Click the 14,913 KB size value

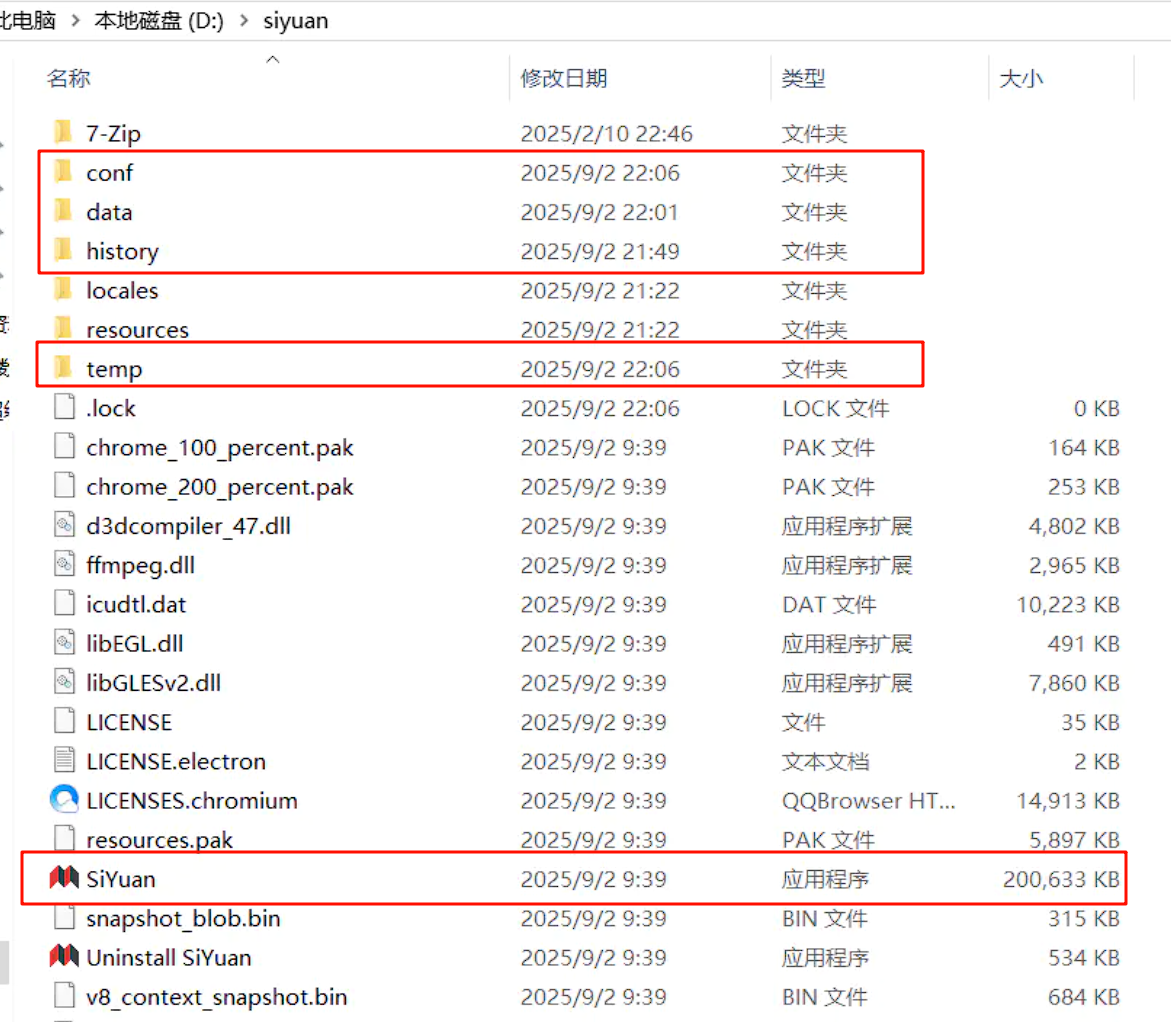(1068, 800)
